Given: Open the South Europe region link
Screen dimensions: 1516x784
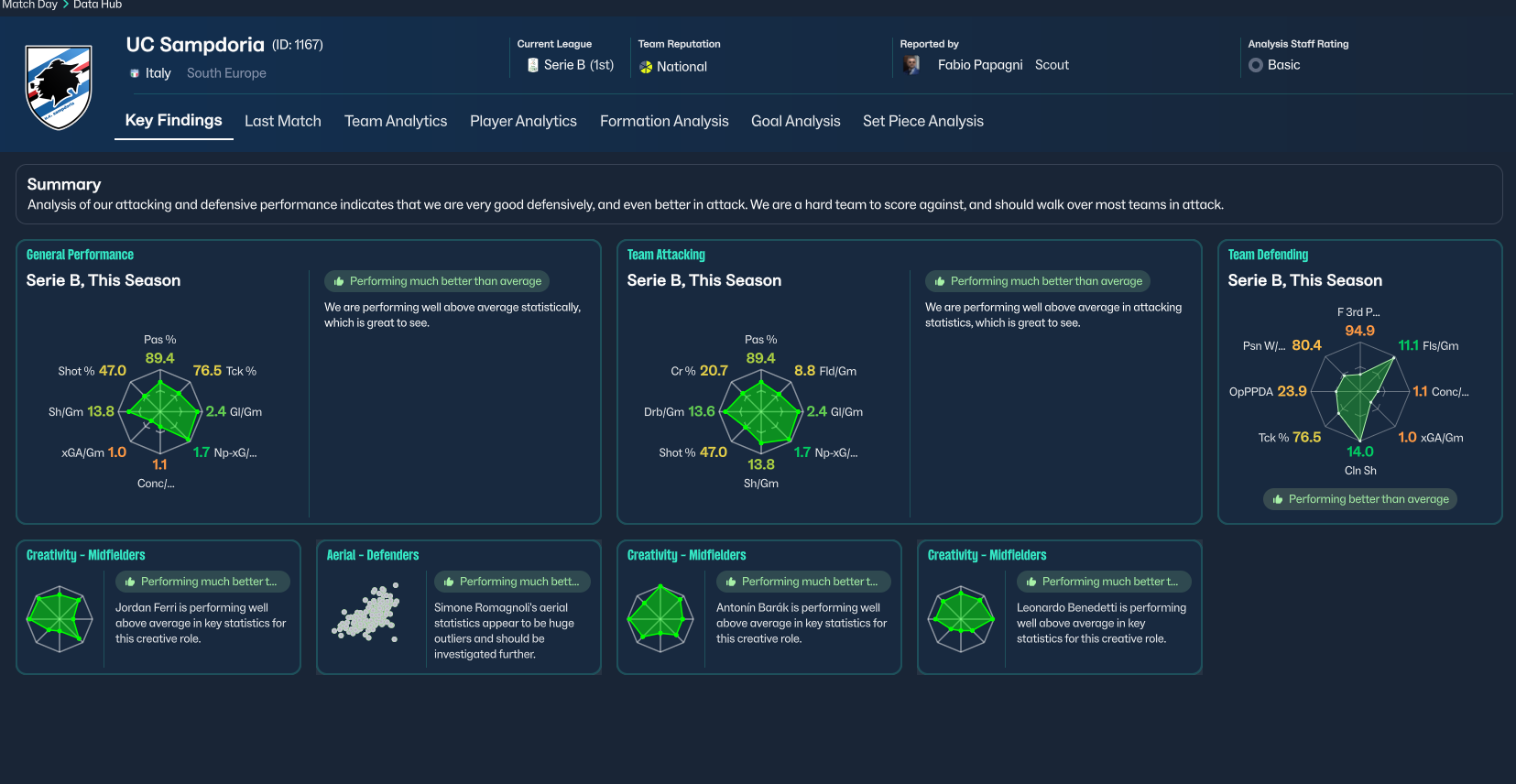Looking at the screenshot, I should (226, 73).
